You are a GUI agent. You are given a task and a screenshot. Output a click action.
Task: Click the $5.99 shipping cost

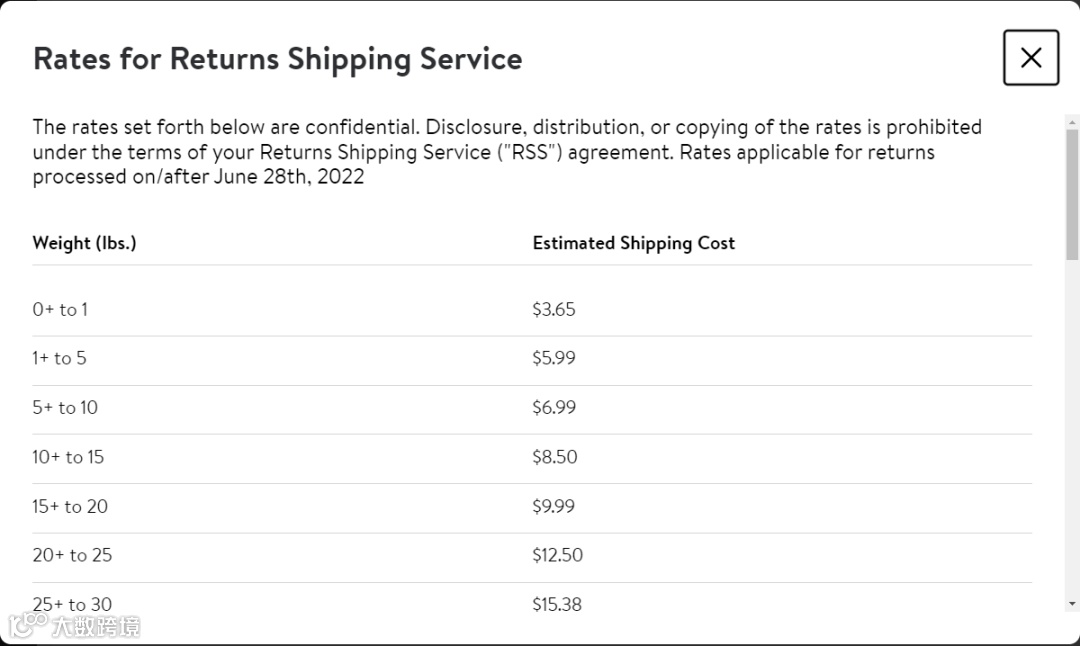554,358
